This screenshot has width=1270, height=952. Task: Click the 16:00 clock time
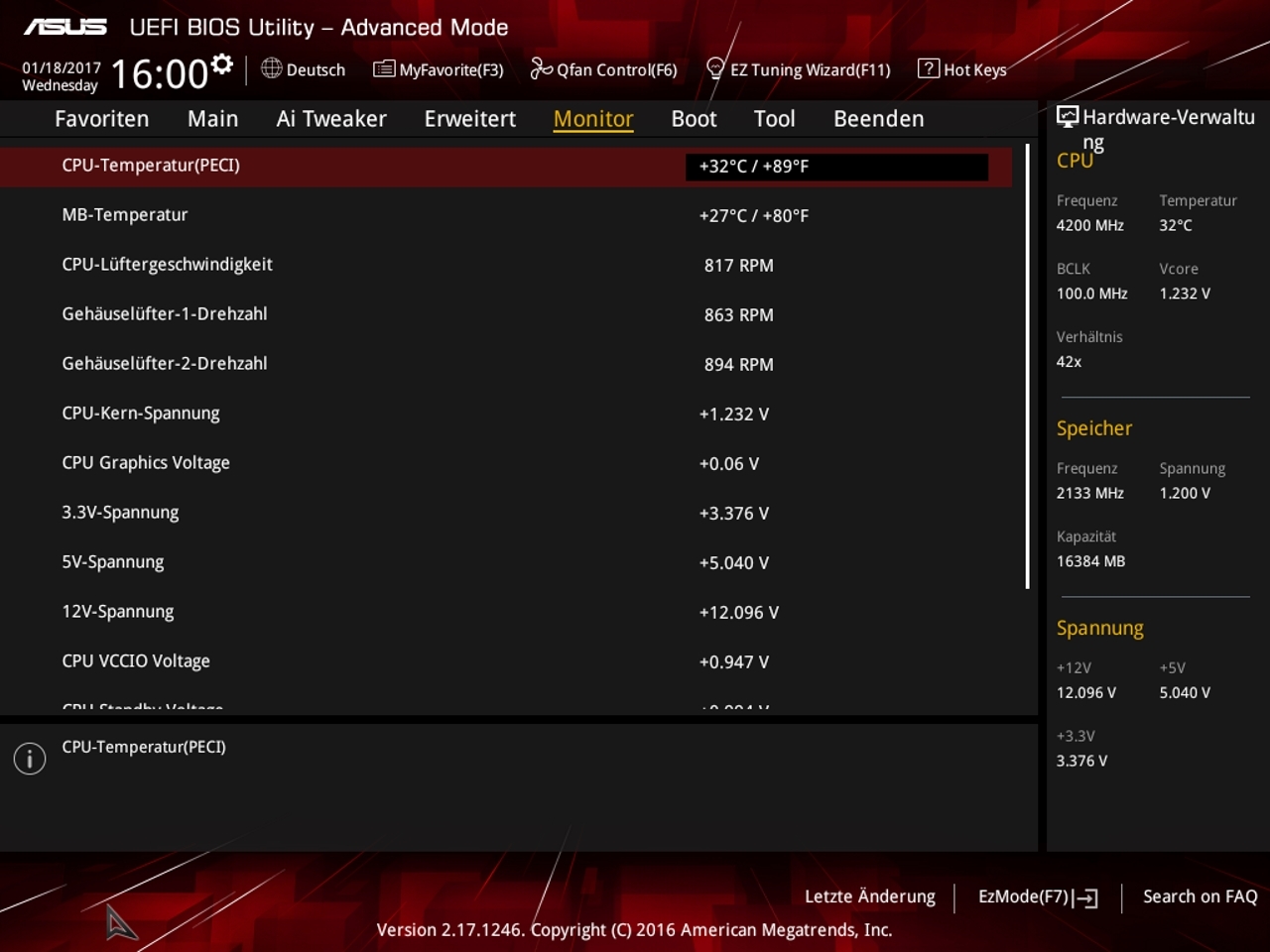point(159,74)
